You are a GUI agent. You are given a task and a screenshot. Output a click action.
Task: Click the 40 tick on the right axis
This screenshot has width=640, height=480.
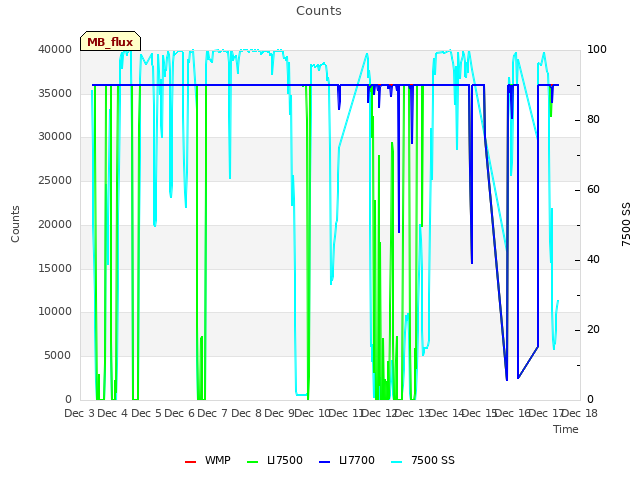[x=593, y=260]
